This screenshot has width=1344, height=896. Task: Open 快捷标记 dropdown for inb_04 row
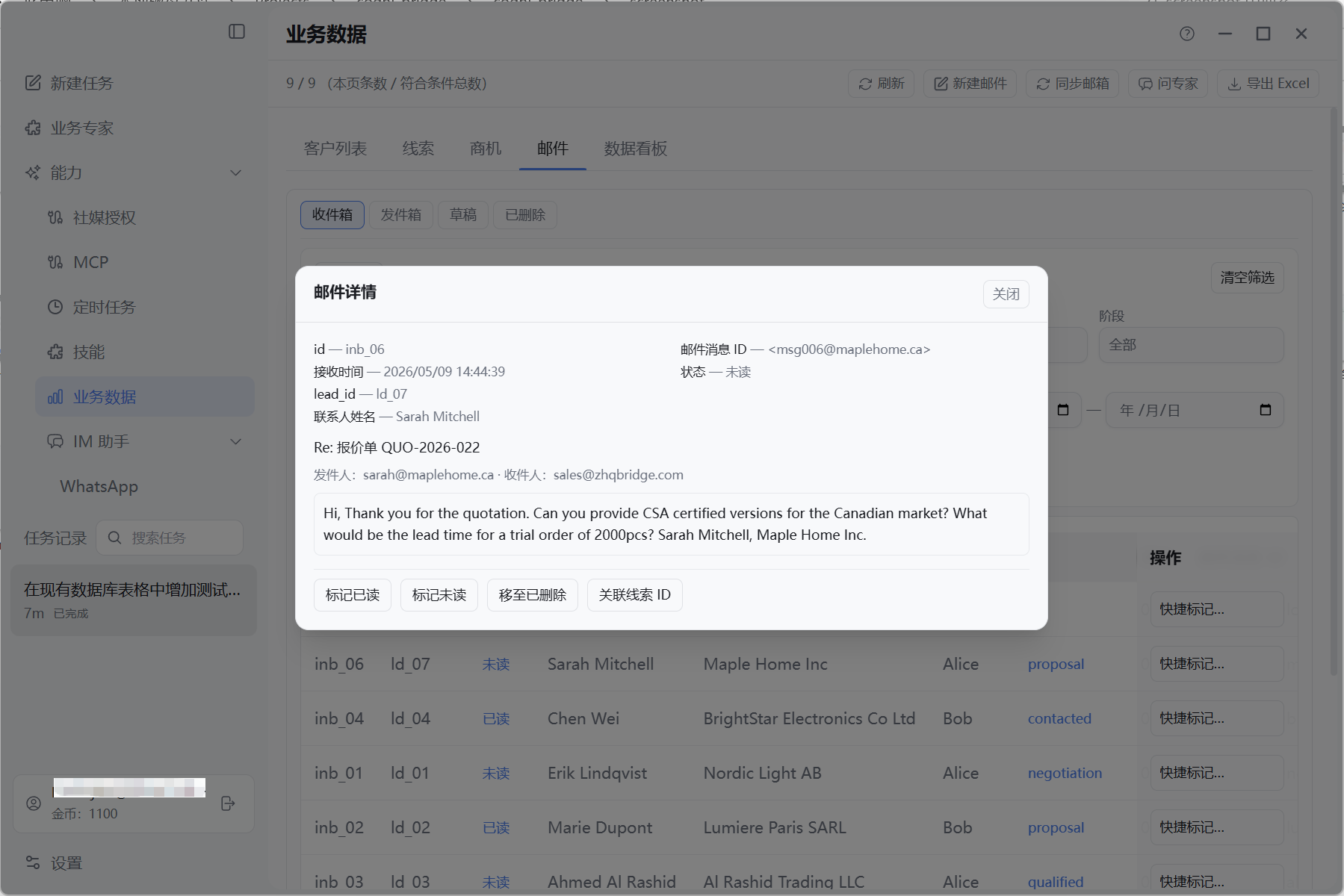click(1217, 718)
